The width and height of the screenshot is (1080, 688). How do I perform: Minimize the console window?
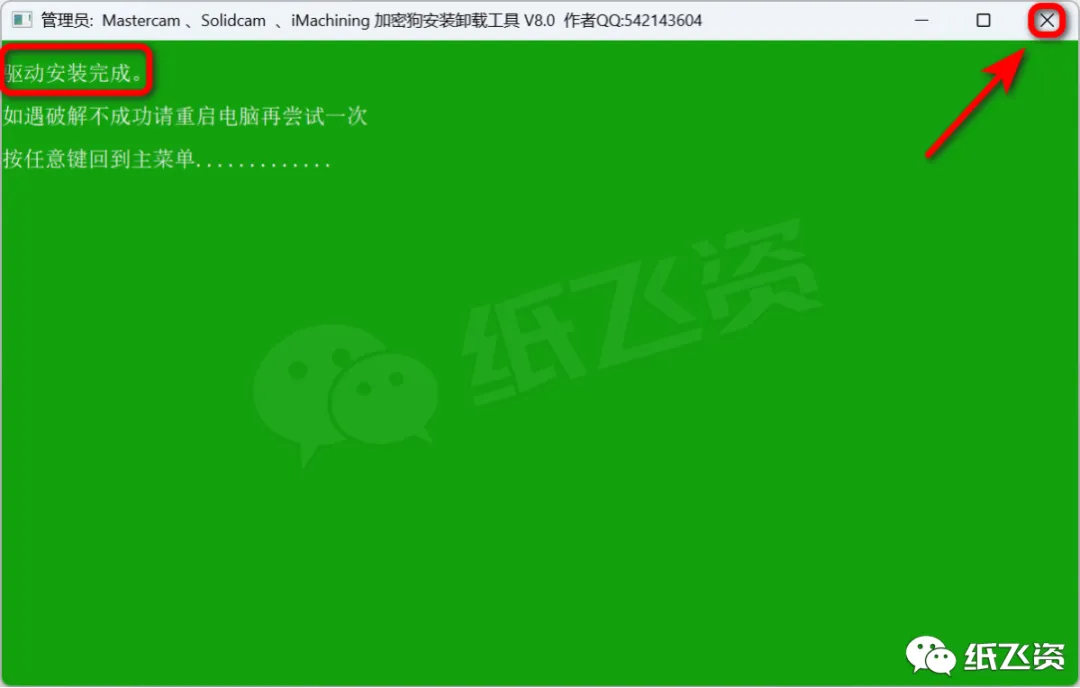[922, 21]
